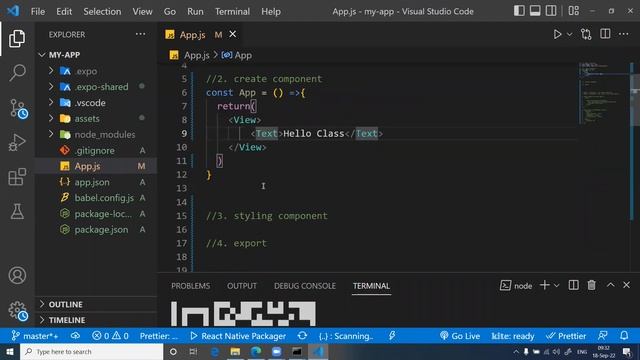Click the feedback icon in status bar
The height and width of the screenshot is (360, 640).
click(x=602, y=336)
